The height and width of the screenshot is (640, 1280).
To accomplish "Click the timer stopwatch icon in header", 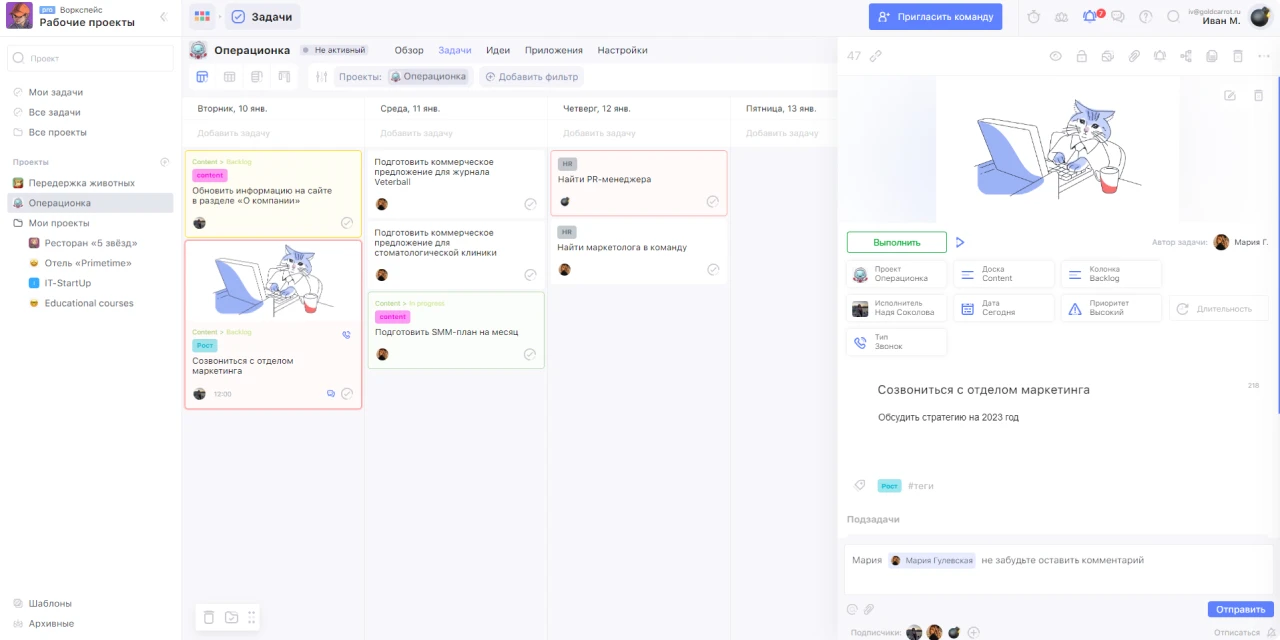I will [1034, 16].
